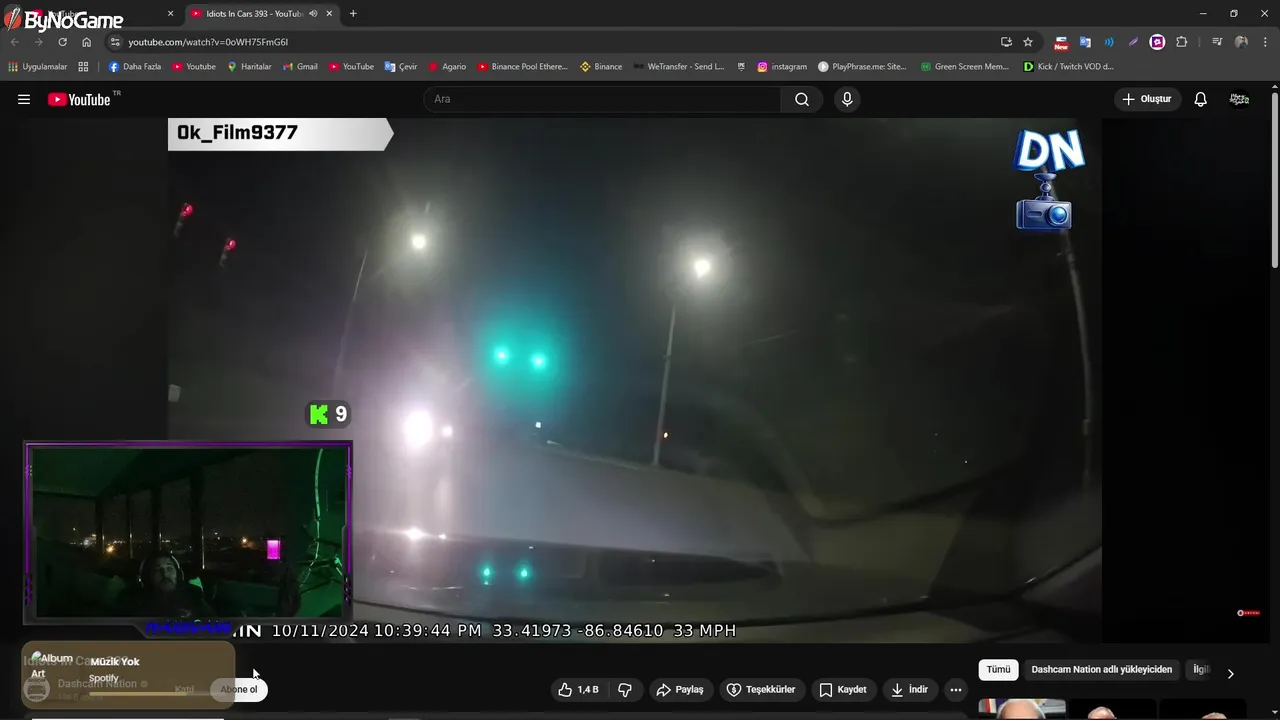
Task: Bookmark this page with the star
Action: pyautogui.click(x=1028, y=42)
